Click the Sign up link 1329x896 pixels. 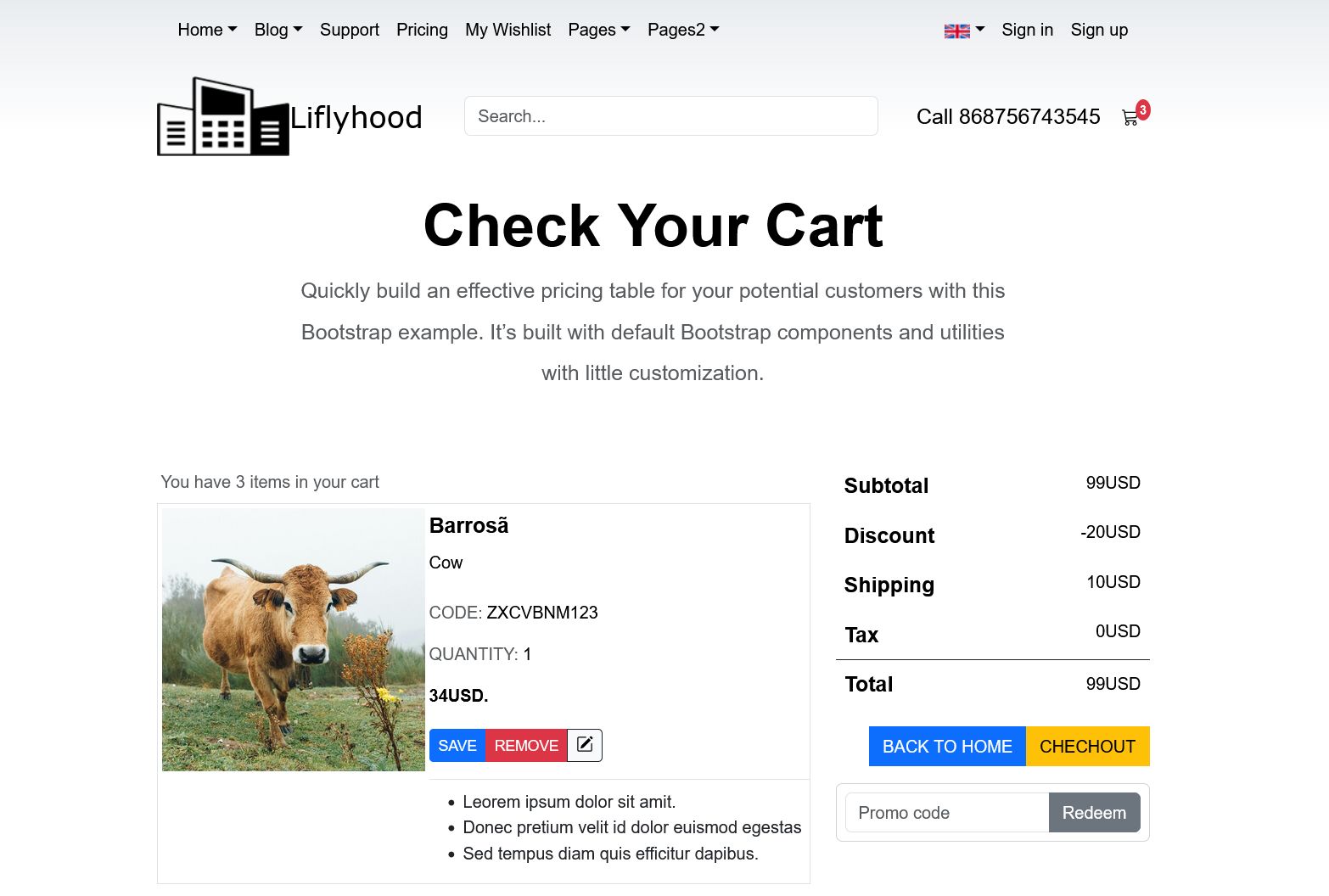1099,30
